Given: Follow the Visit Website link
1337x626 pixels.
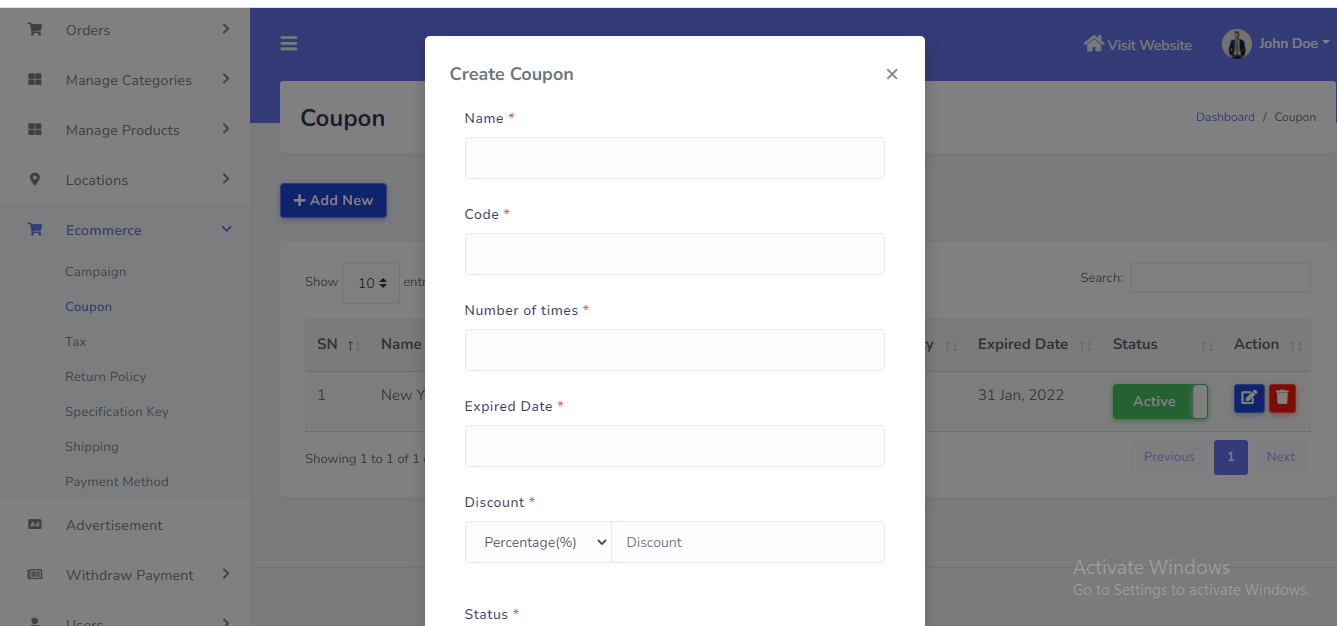Looking at the screenshot, I should pyautogui.click(x=1138, y=45).
